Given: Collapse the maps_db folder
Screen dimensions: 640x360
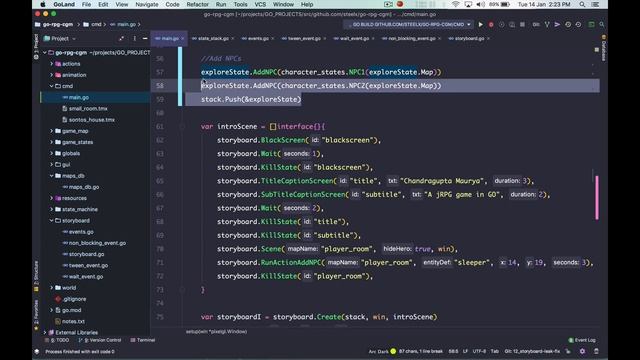Looking at the screenshot, I should click(x=52, y=176).
